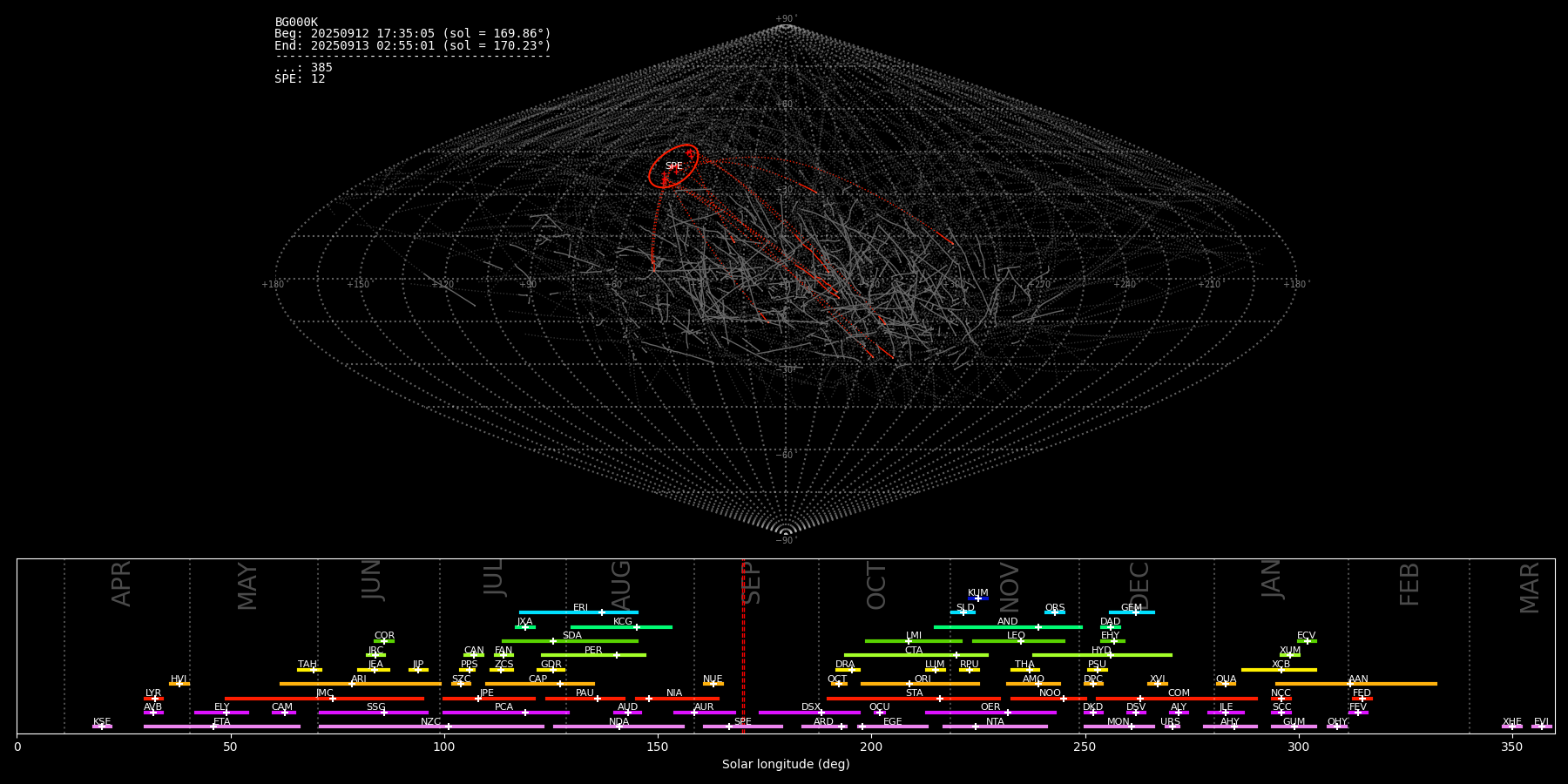The height and width of the screenshot is (784, 1568).
Task: Click the LYR shower label
Action: [x=153, y=693]
